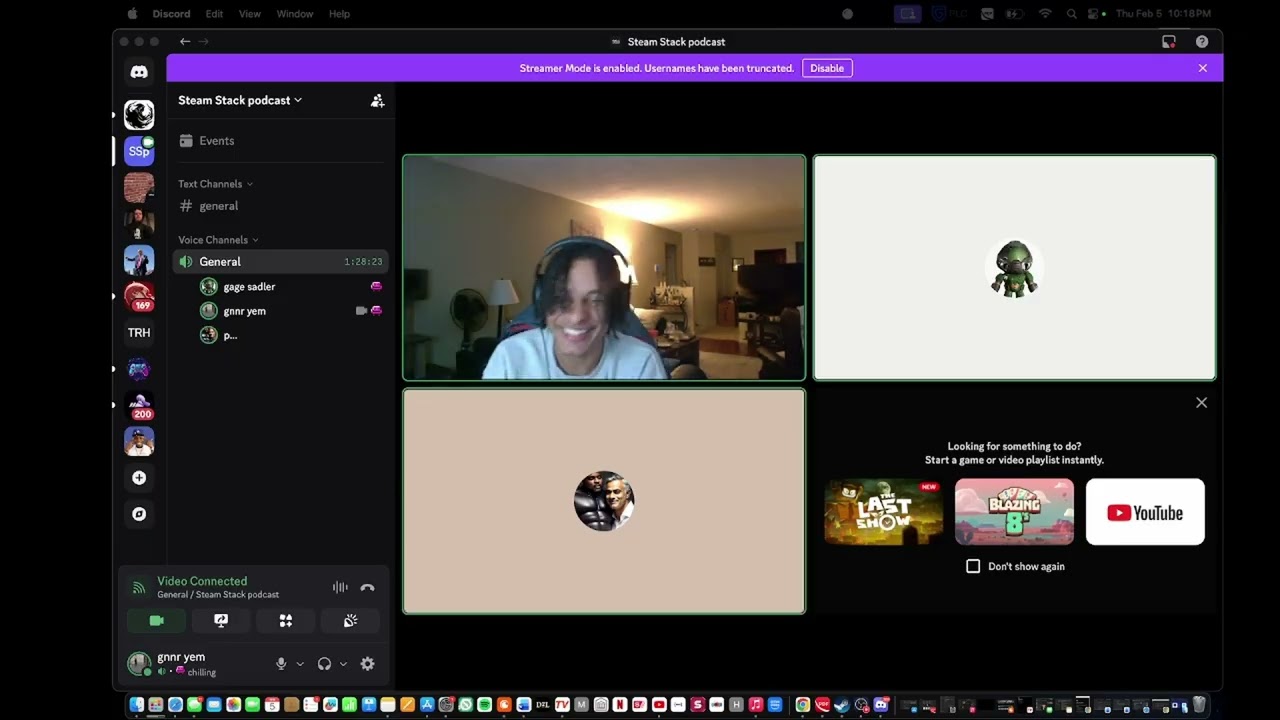The image size is (1280, 720).
Task: Open the Window menu
Action: click(295, 14)
